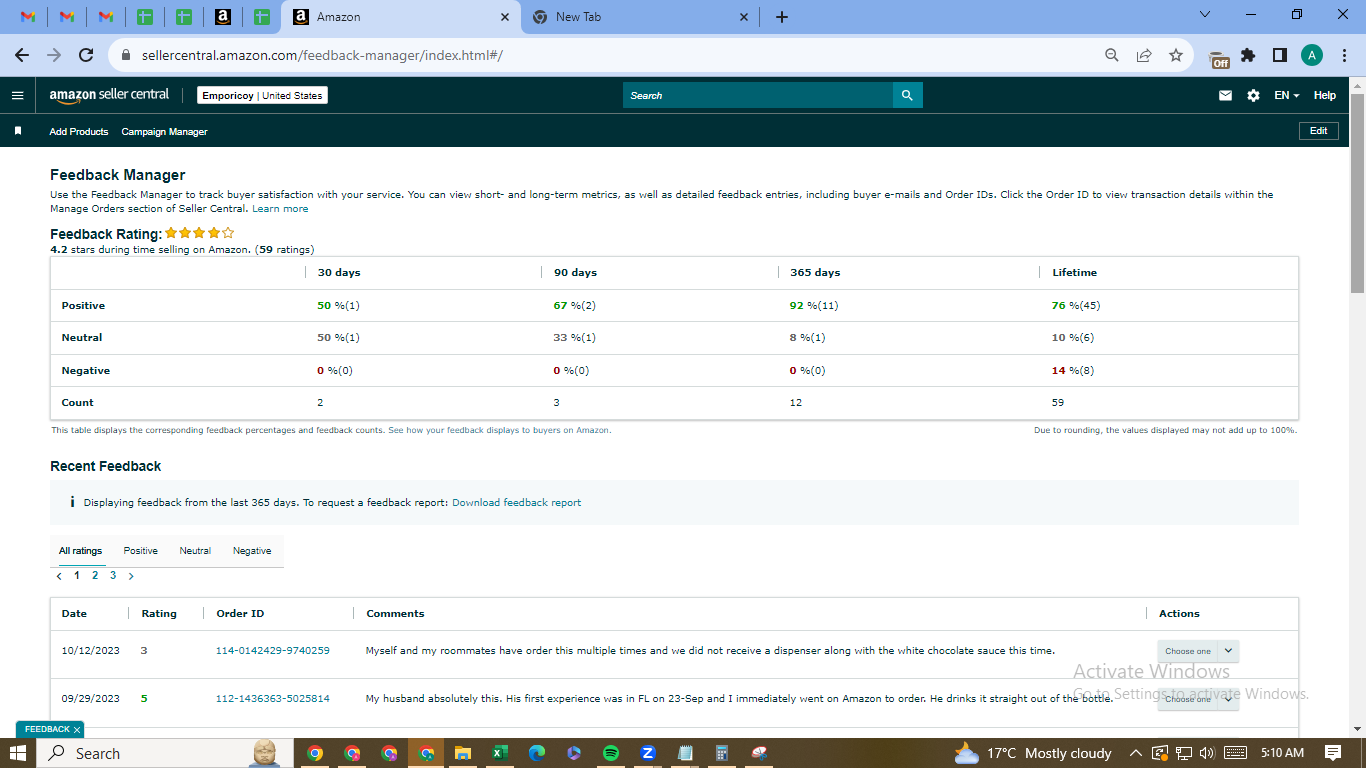Open order ID 114-0142429-9740259
The image size is (1366, 768).
tap(273, 651)
